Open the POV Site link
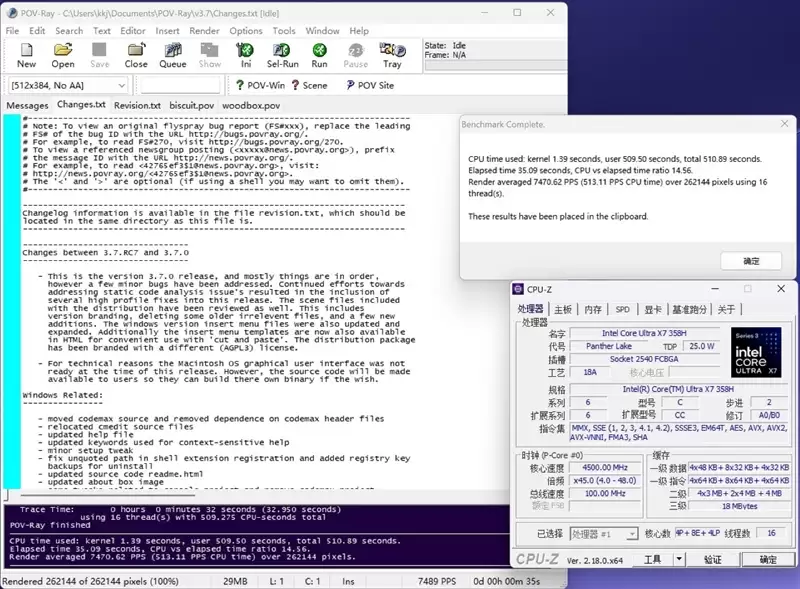Viewport: 800px width, 589px height. click(369, 85)
